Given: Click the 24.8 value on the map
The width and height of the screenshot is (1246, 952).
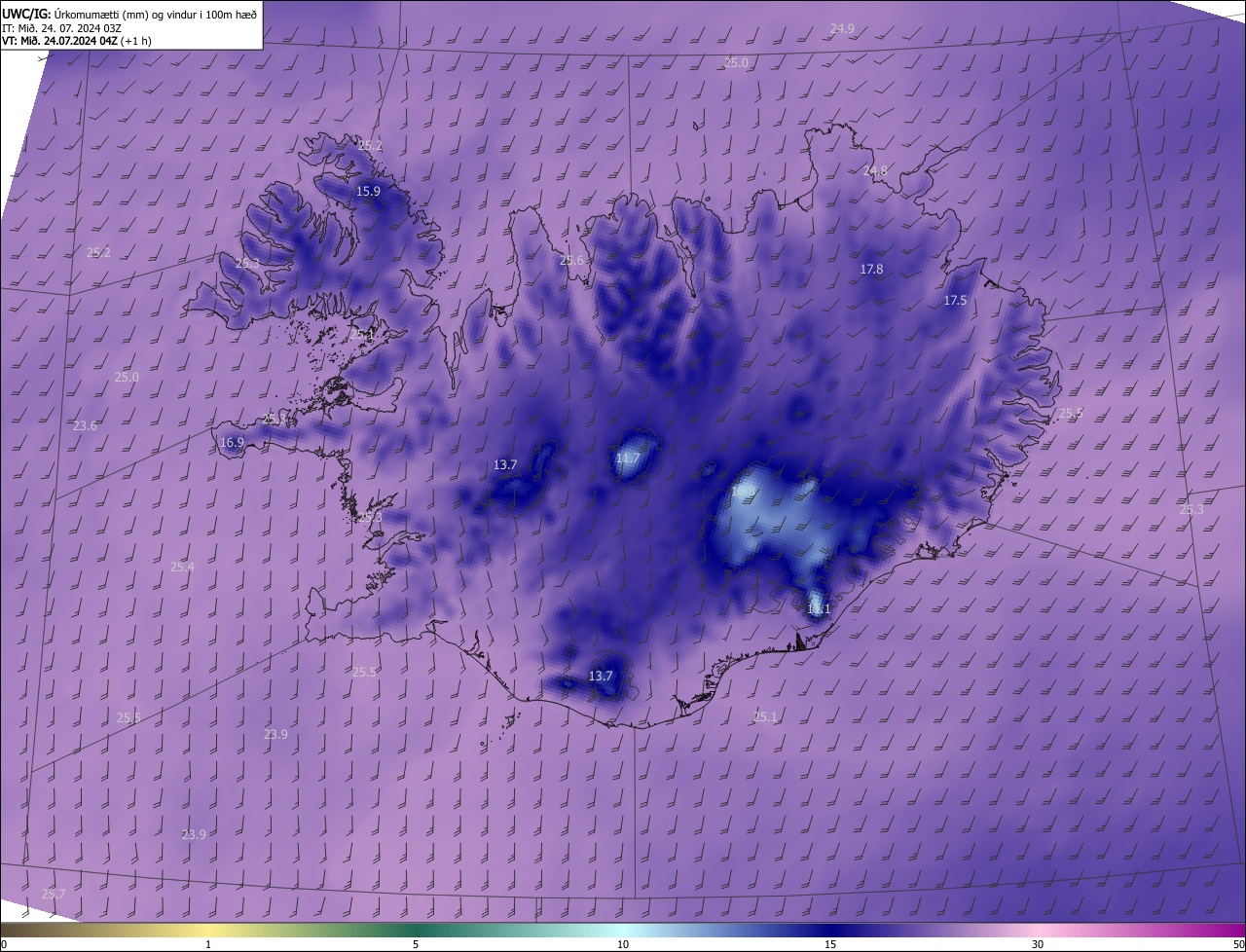Looking at the screenshot, I should point(875,170).
